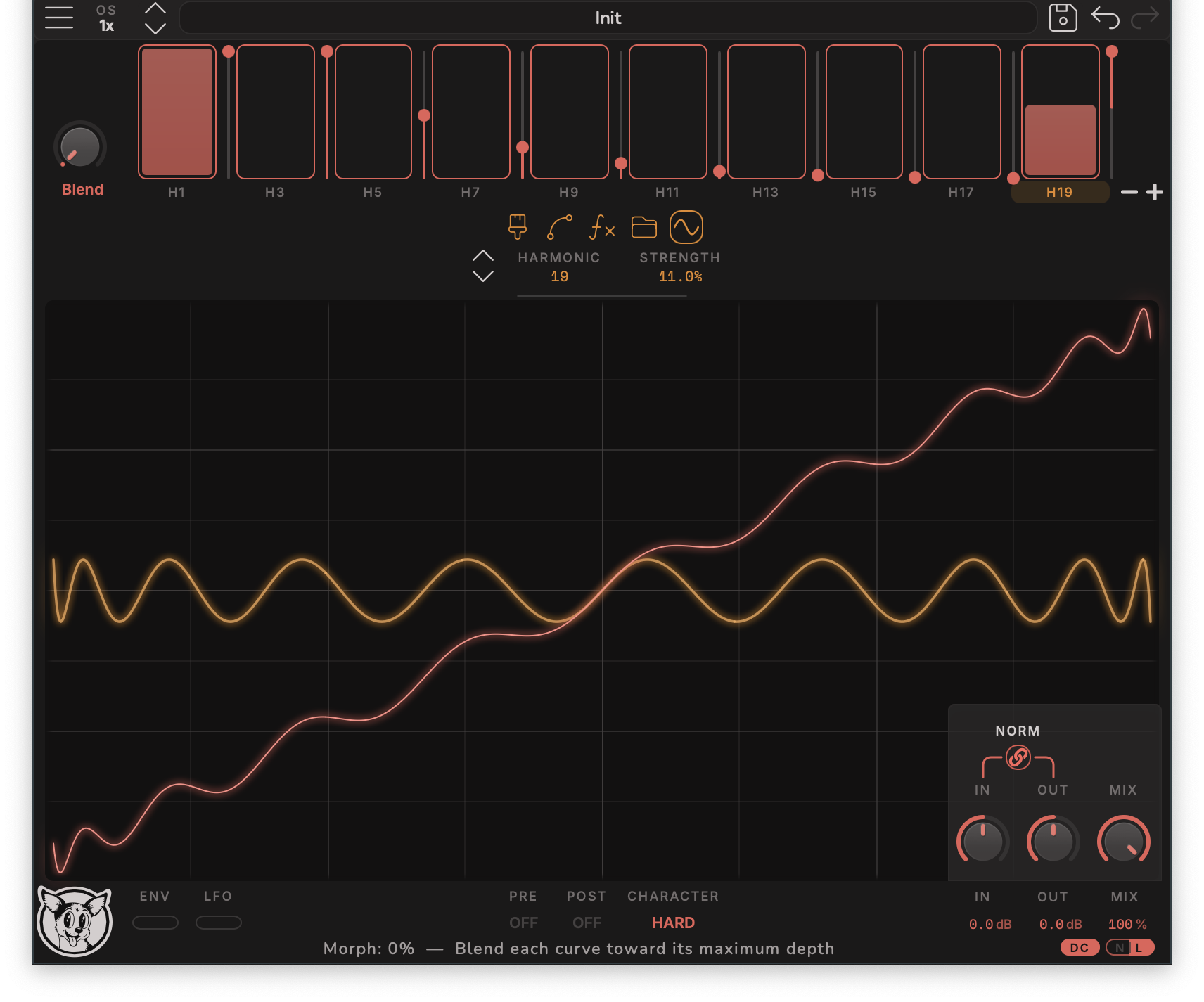1204x1002 pixels.
Task: Redo the last undone change
Action: point(1144,18)
